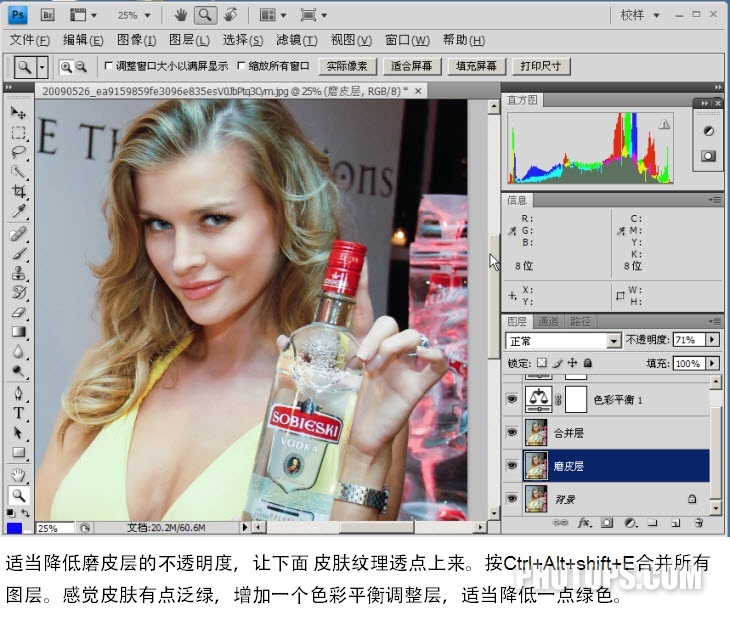
Task: Select the Hand tool in toolbox
Action: [x=18, y=475]
